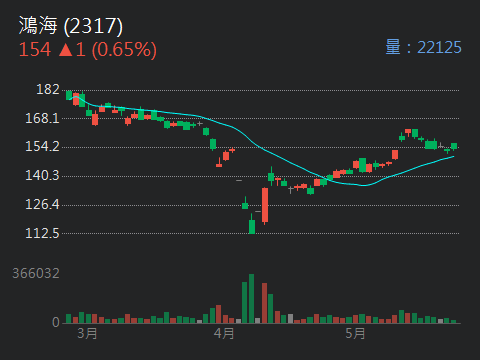The image size is (480, 360).
Task: Click the 4月 date axis label
Action: 224,333
